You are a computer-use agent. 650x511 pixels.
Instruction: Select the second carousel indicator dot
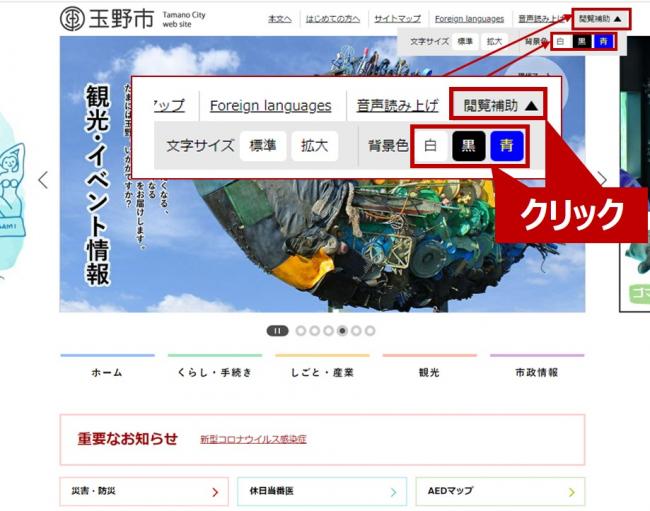click(315, 331)
